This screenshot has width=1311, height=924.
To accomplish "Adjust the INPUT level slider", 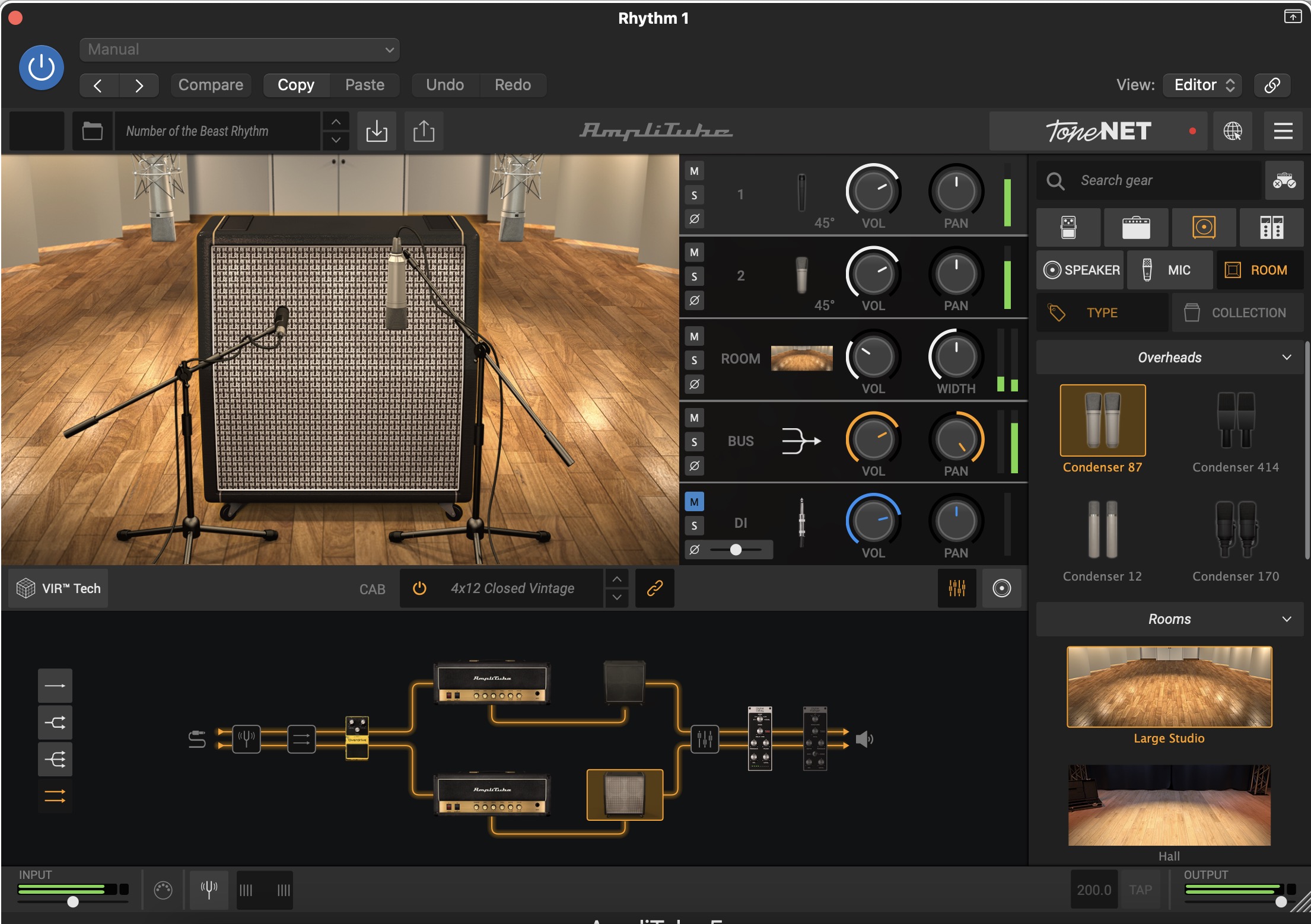I will (x=73, y=901).
